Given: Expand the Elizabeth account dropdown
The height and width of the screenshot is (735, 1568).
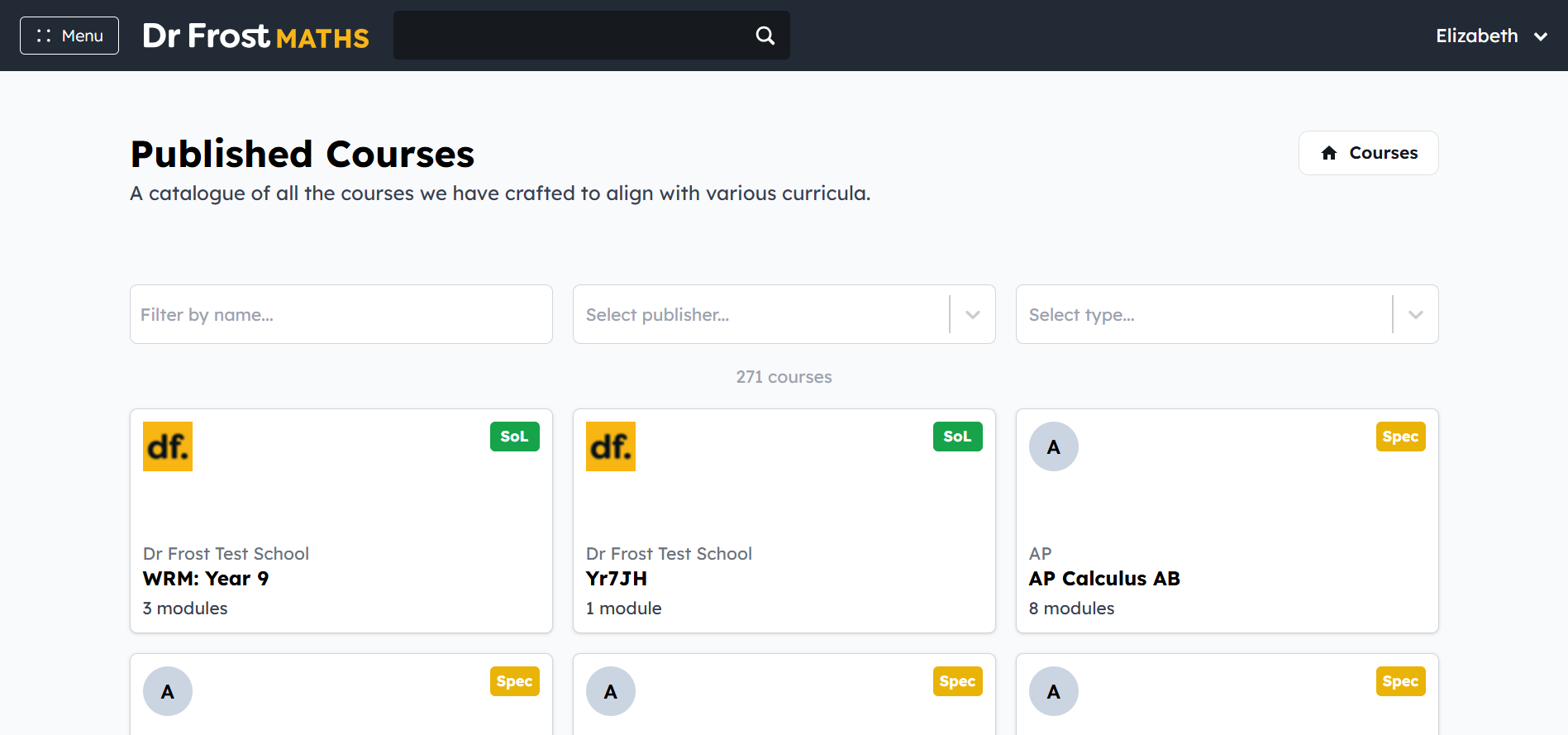Looking at the screenshot, I should 1491,36.
